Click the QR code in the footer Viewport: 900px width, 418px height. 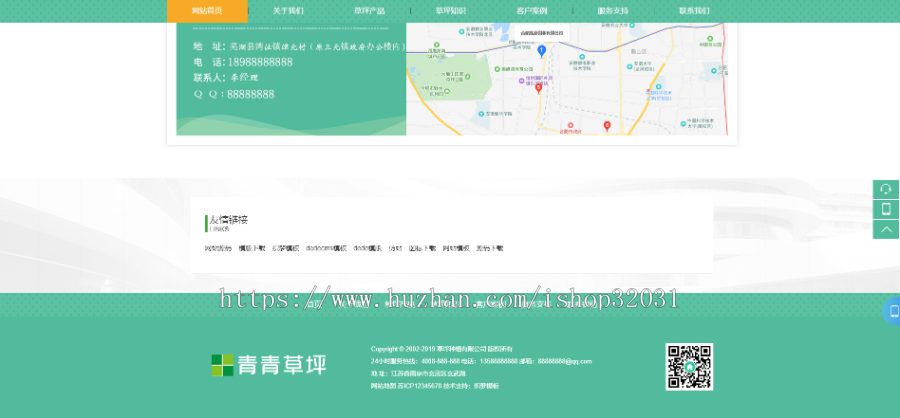(689, 367)
